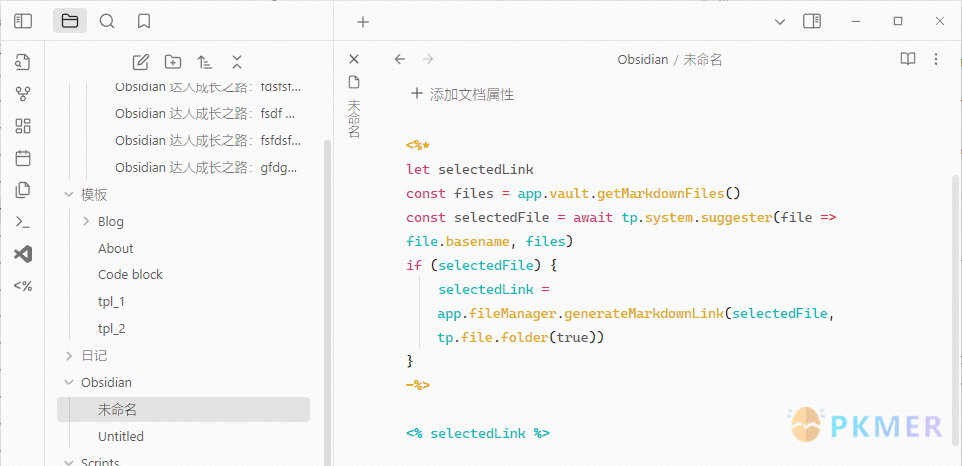
Task: Close the 未命名 vertical tab
Action: [x=353, y=59]
